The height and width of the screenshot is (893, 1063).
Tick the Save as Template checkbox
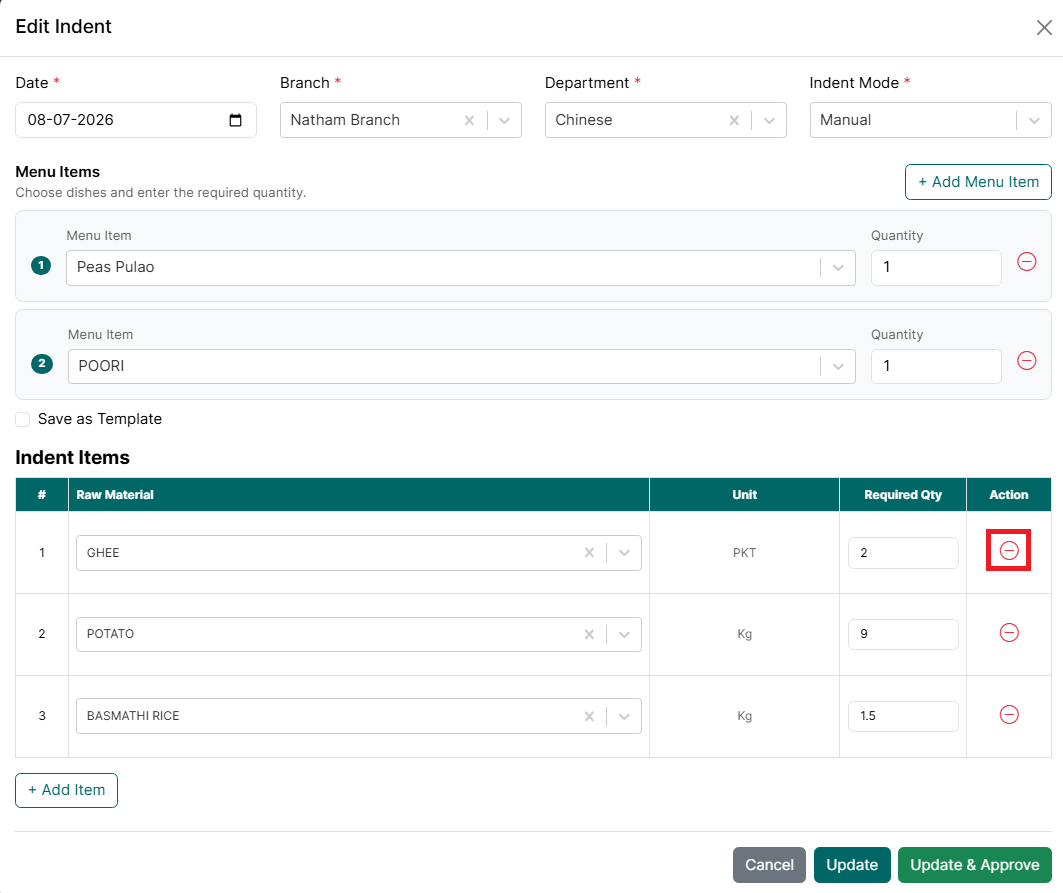point(22,419)
